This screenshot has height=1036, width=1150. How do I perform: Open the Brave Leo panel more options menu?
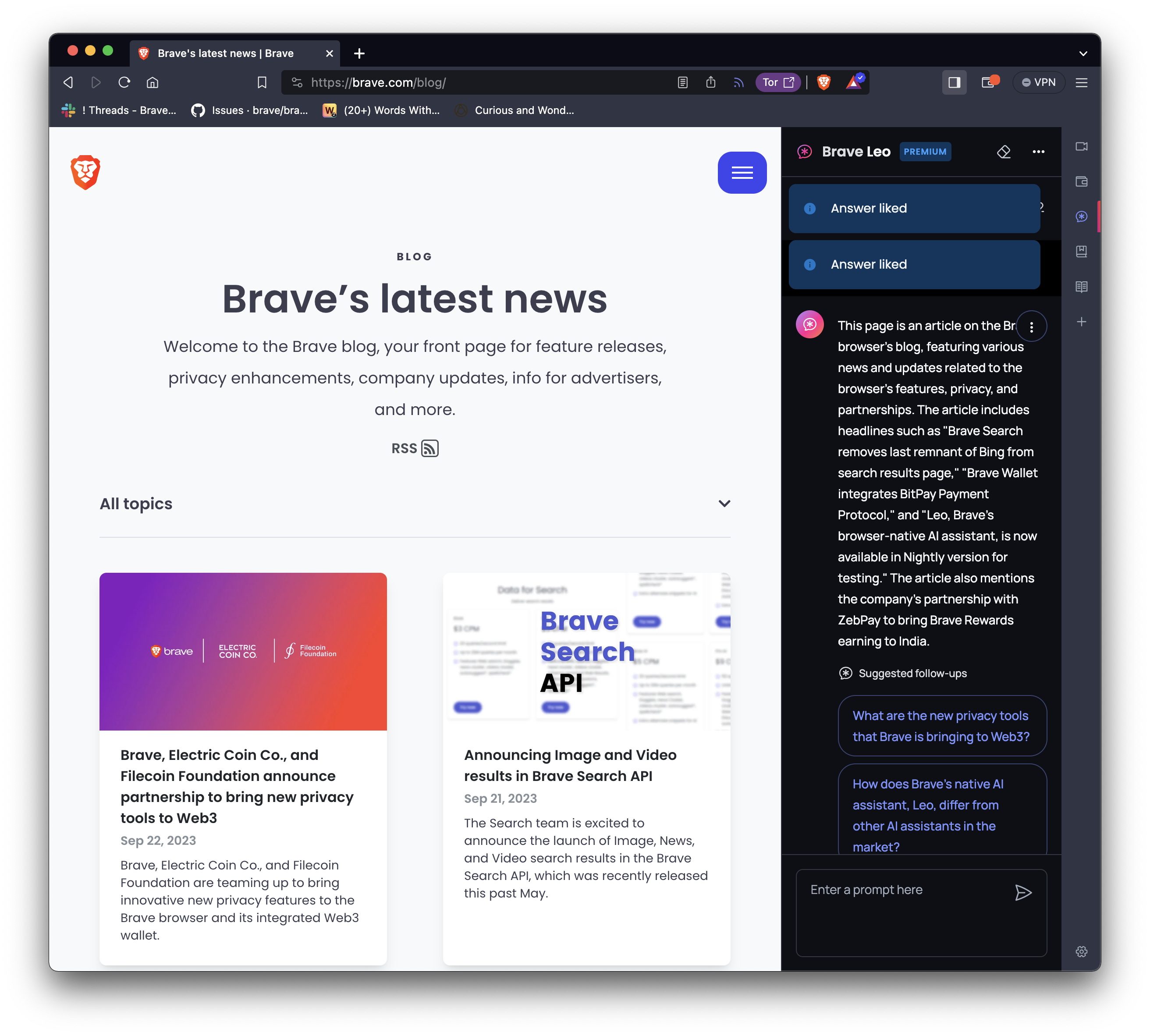(1038, 152)
